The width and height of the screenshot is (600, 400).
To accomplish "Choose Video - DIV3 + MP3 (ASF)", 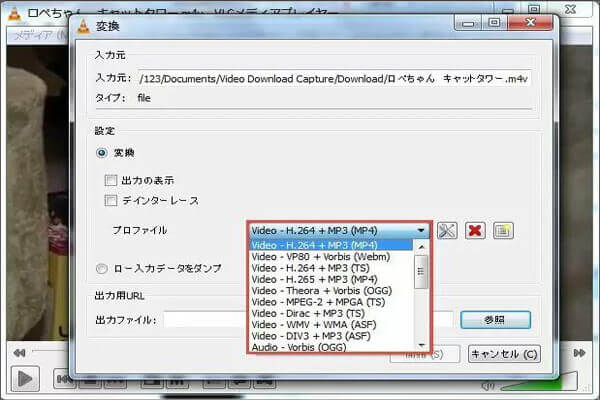I will (x=331, y=336).
